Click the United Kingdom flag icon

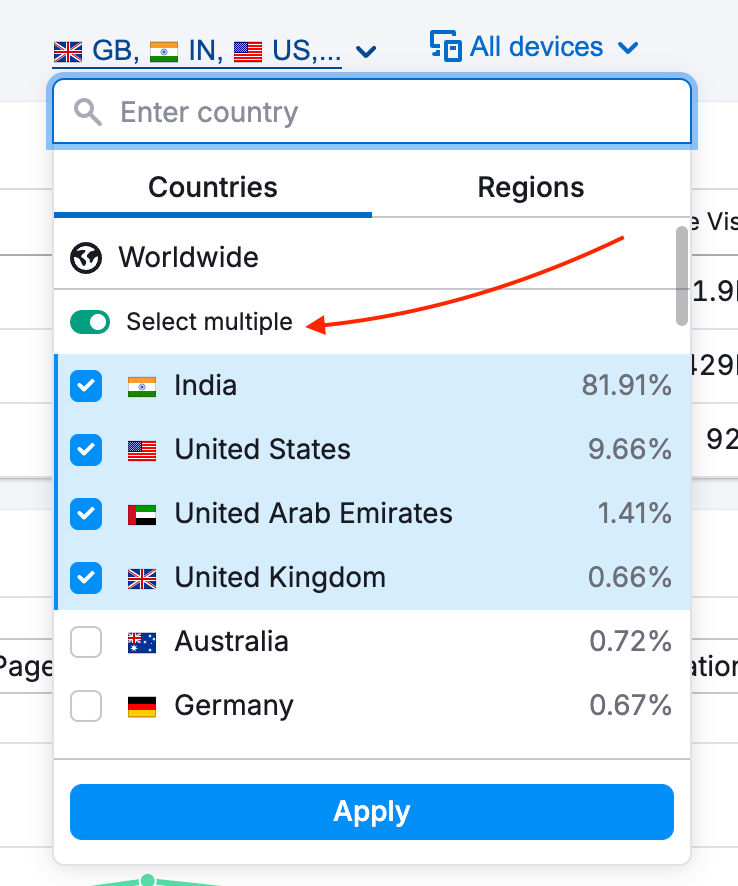point(142,578)
